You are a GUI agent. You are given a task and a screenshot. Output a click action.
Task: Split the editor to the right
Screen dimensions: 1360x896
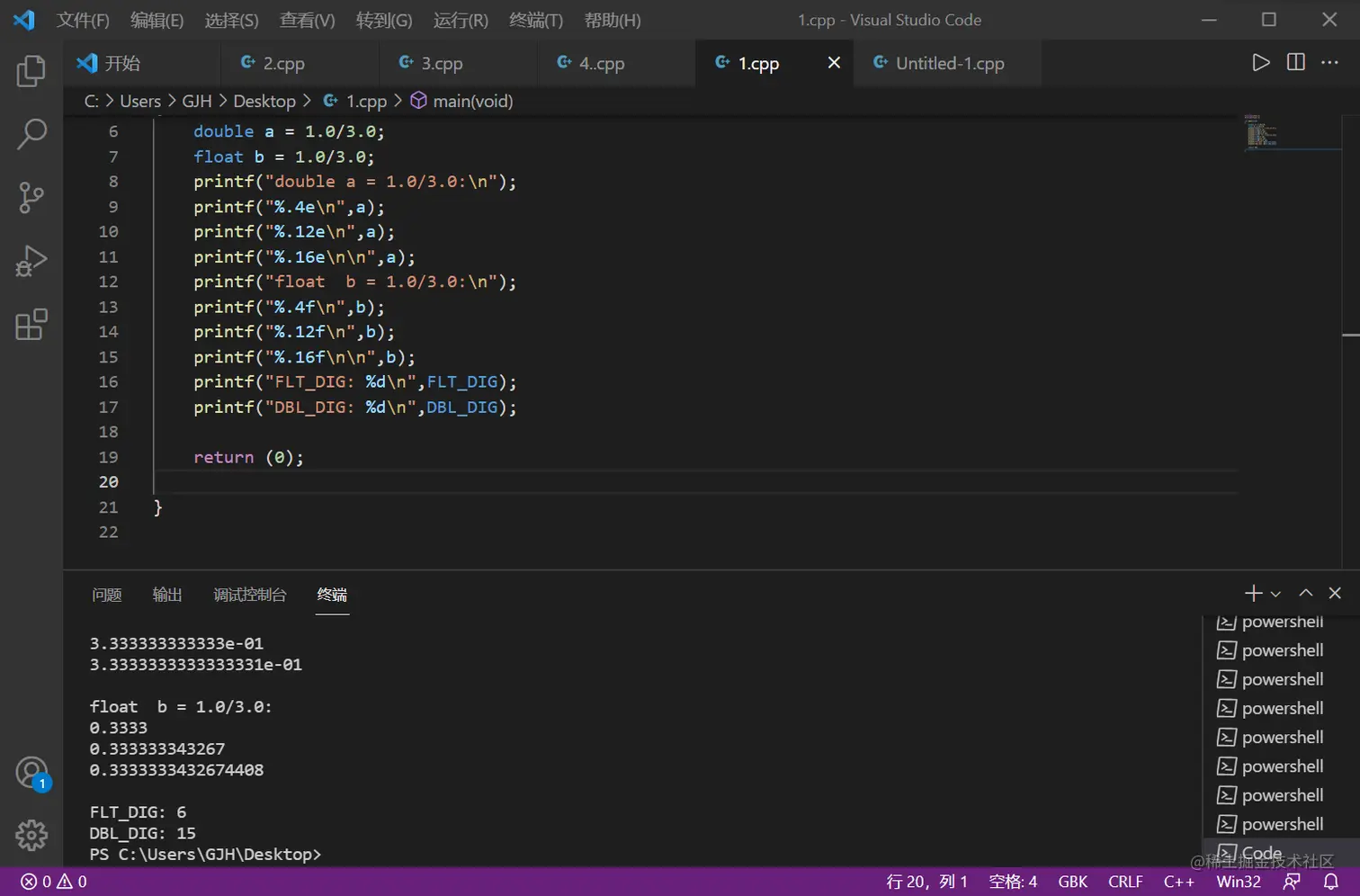pos(1295,62)
